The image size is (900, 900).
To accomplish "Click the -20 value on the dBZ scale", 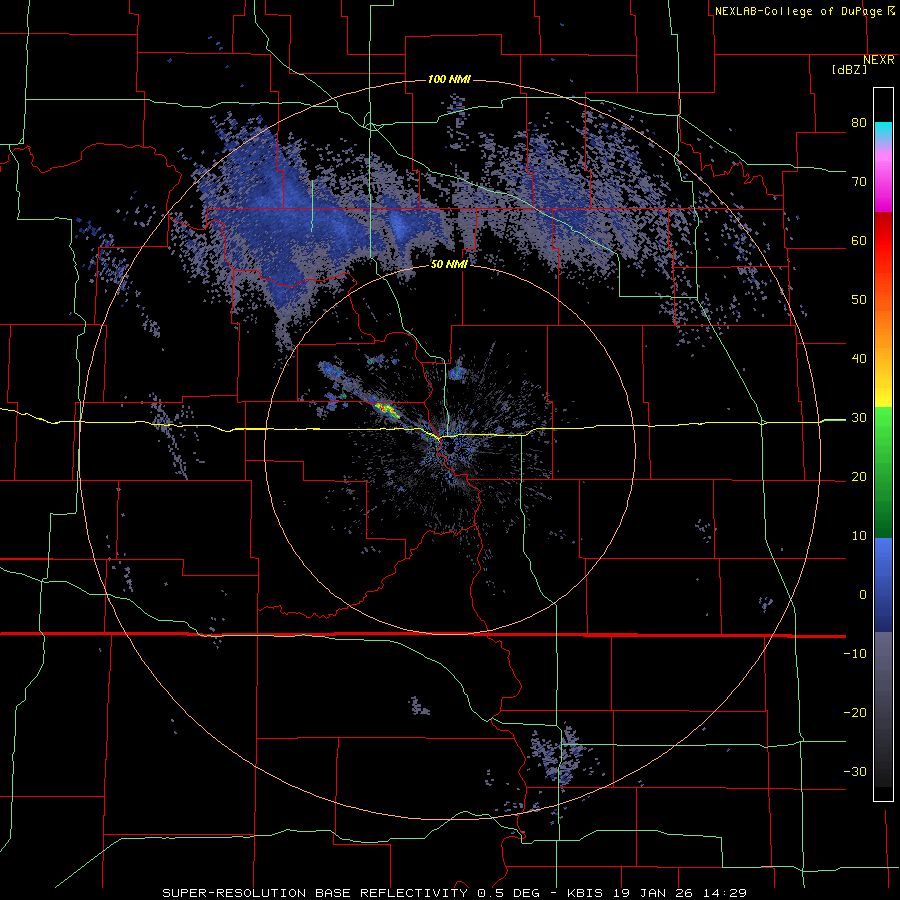I will tap(855, 713).
